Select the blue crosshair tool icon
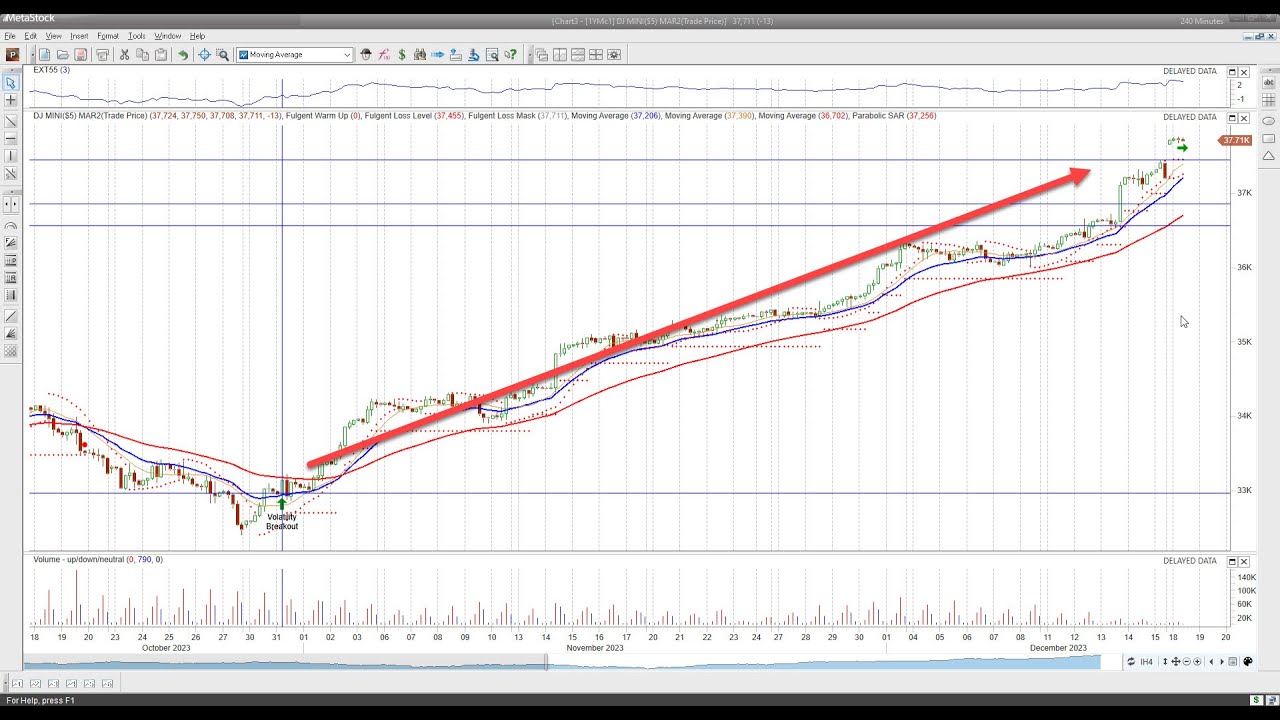This screenshot has height=720, width=1280. 204,55
